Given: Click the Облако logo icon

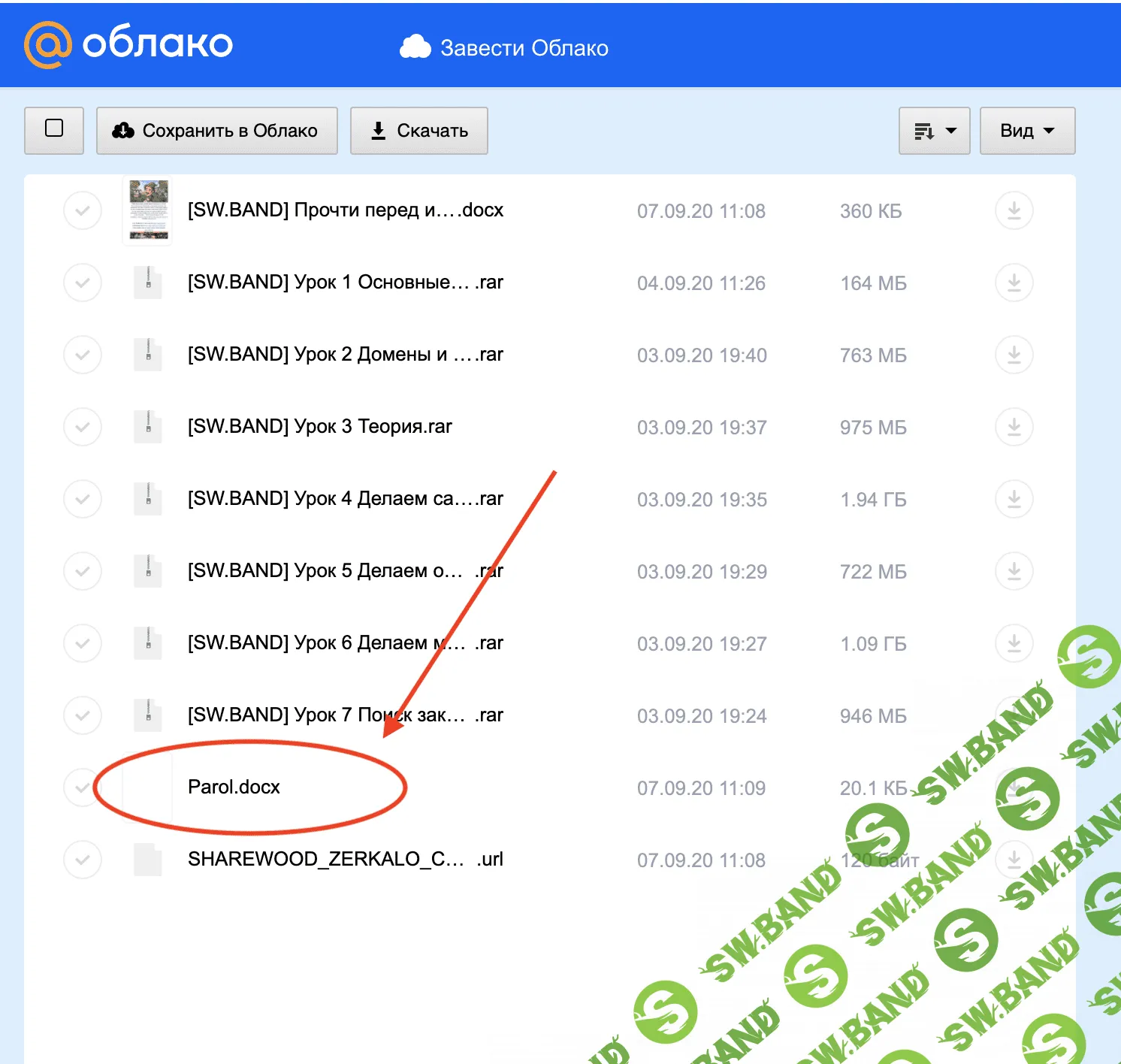Looking at the screenshot, I should click(48, 44).
